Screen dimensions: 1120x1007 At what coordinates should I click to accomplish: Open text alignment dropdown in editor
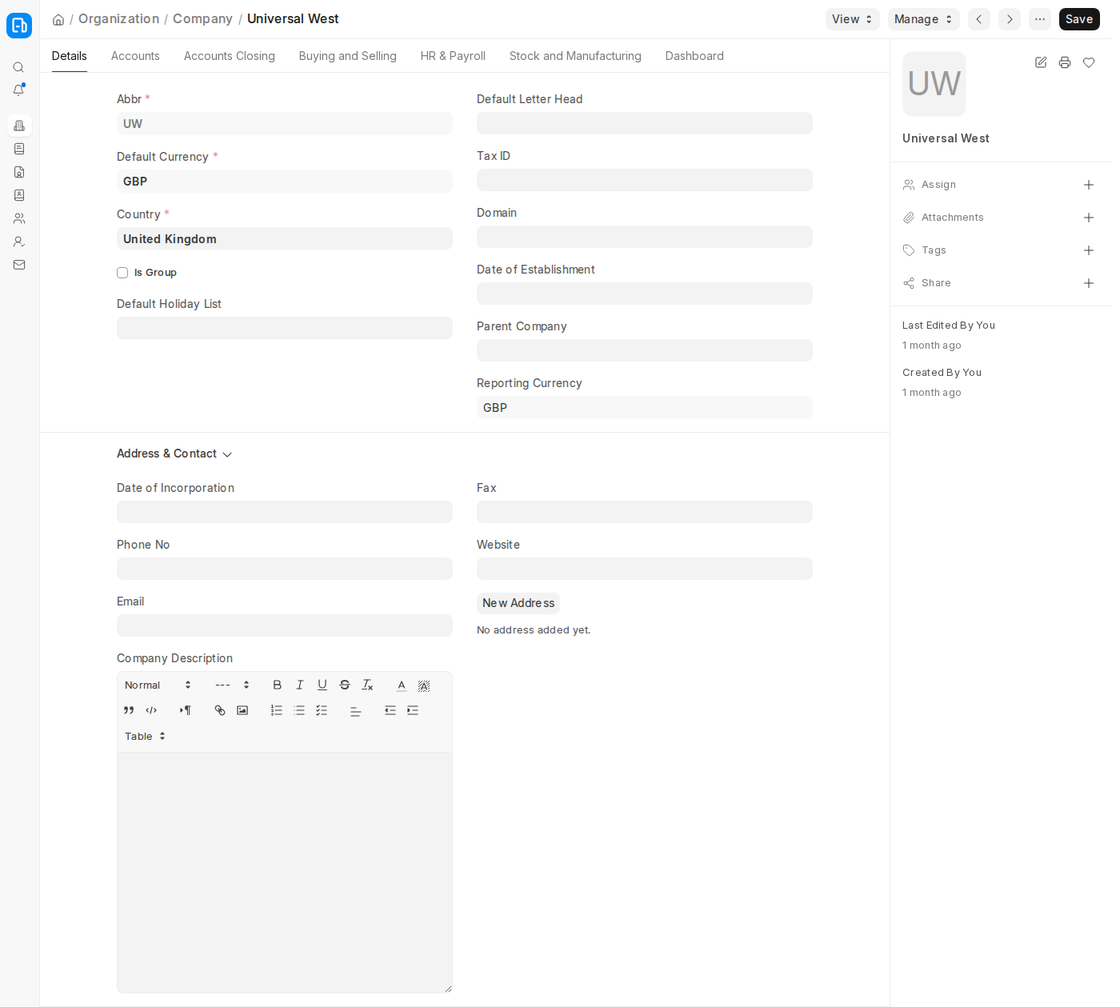(356, 710)
